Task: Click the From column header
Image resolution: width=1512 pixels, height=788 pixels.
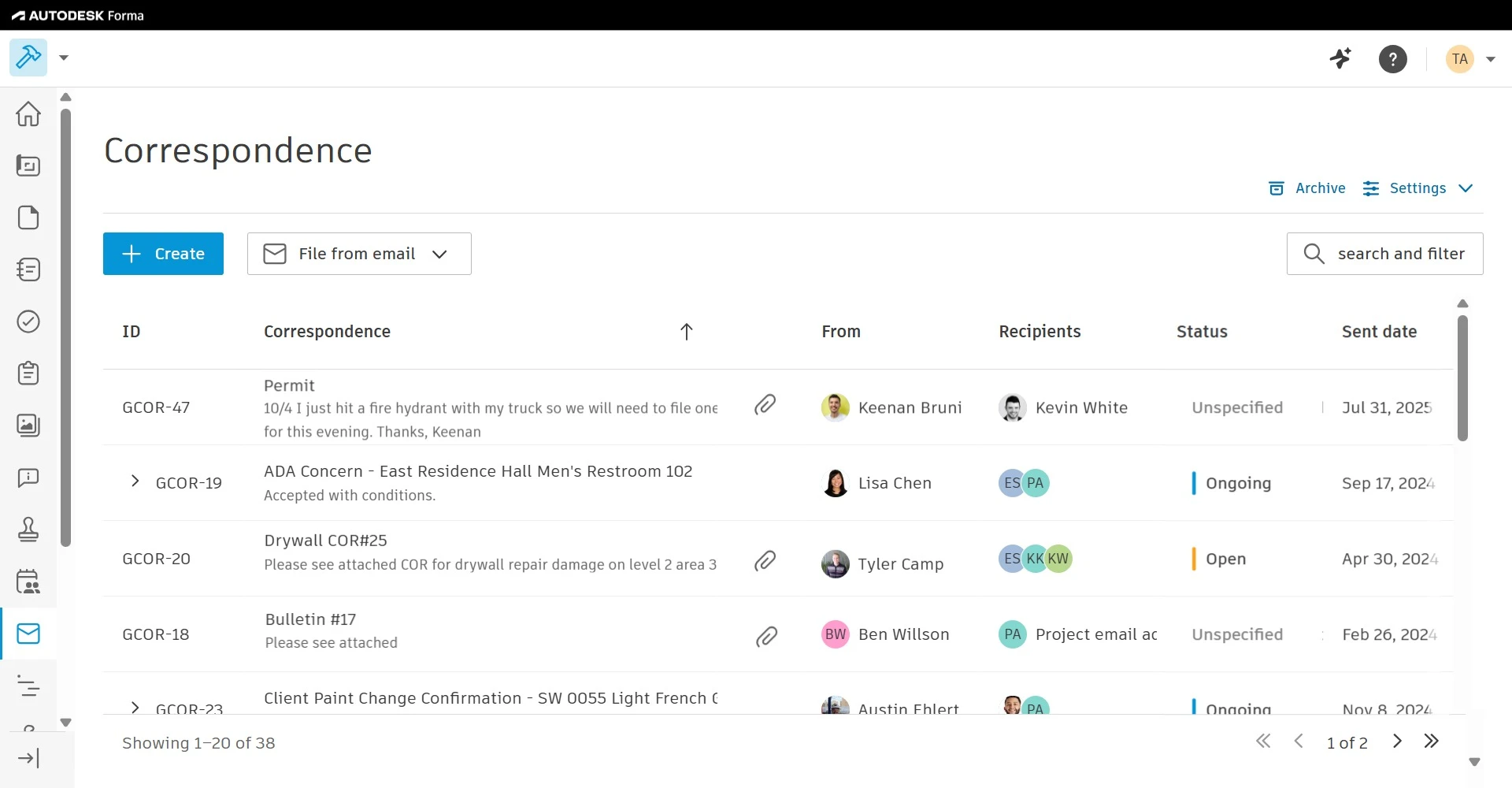Action: tap(841, 332)
